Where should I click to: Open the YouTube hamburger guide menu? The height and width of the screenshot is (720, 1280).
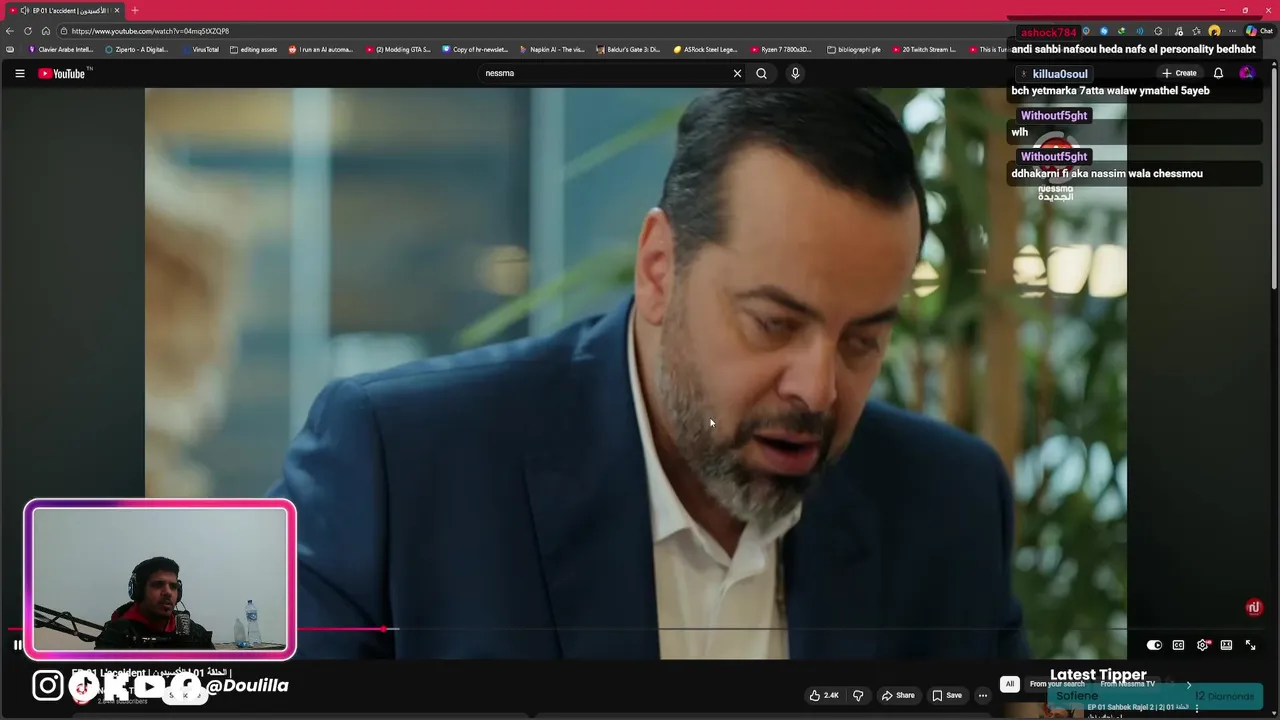point(19,73)
